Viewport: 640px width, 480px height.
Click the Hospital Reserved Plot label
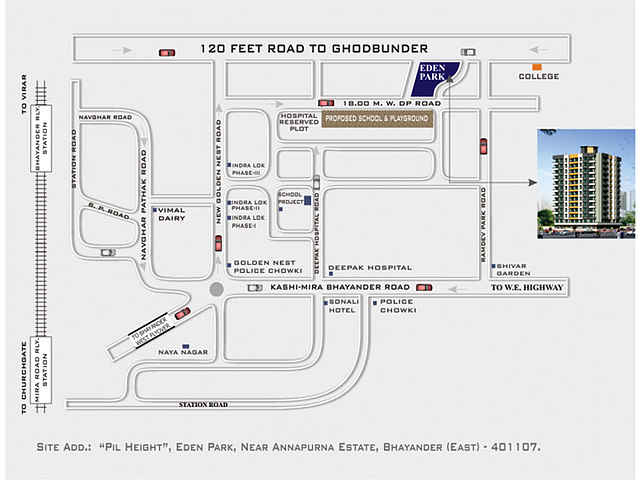tap(299, 122)
